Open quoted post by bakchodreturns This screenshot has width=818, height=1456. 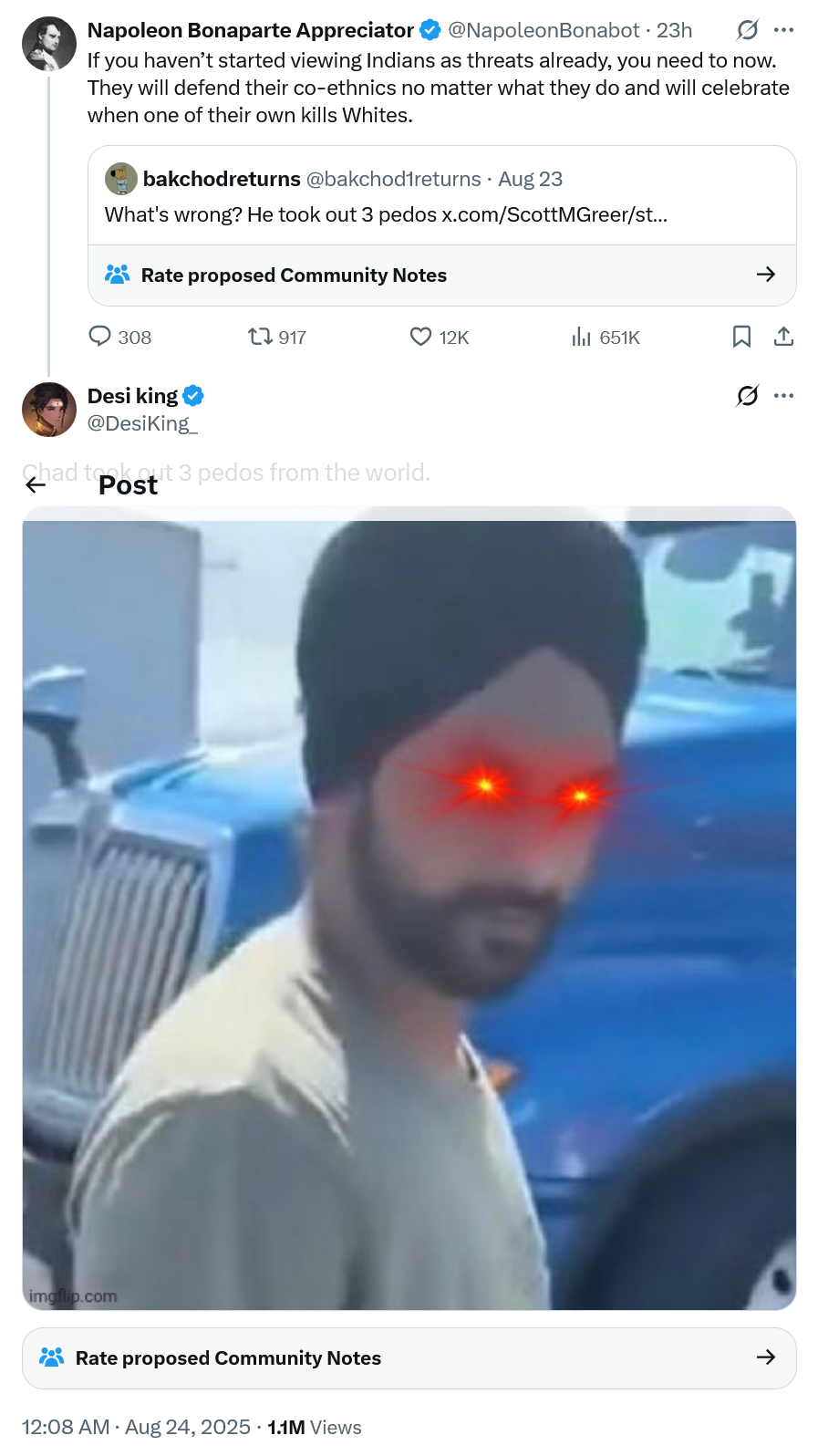point(442,195)
